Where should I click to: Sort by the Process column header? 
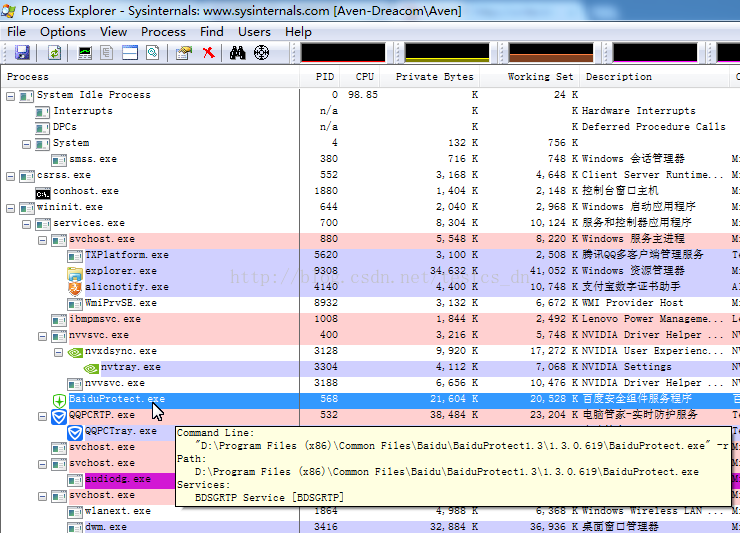150,77
